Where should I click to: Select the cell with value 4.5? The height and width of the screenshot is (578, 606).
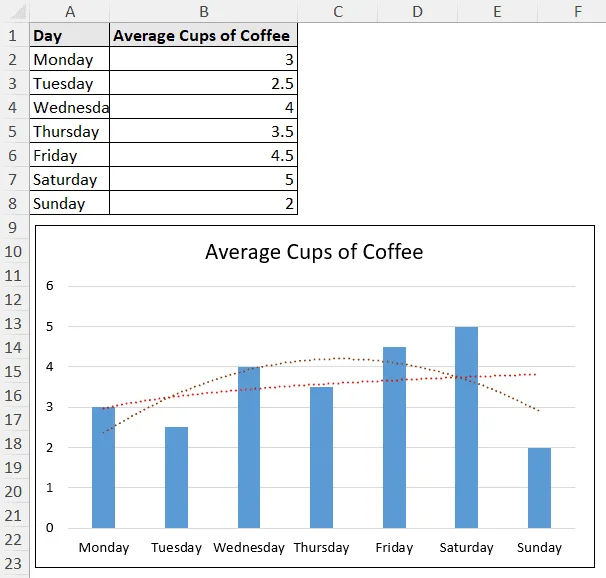(204, 155)
